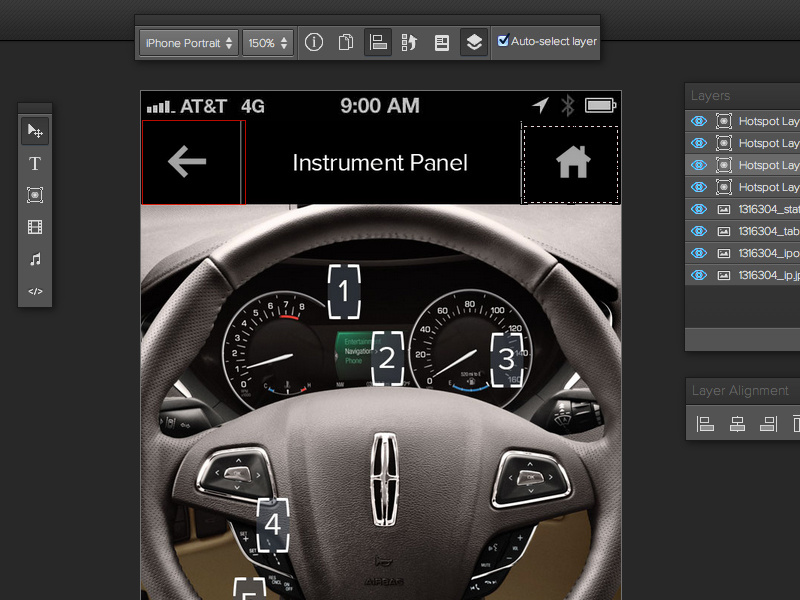Image resolution: width=800 pixels, height=600 pixels.
Task: Hide the 1316304_stat layer using its eye
Action: (699, 209)
